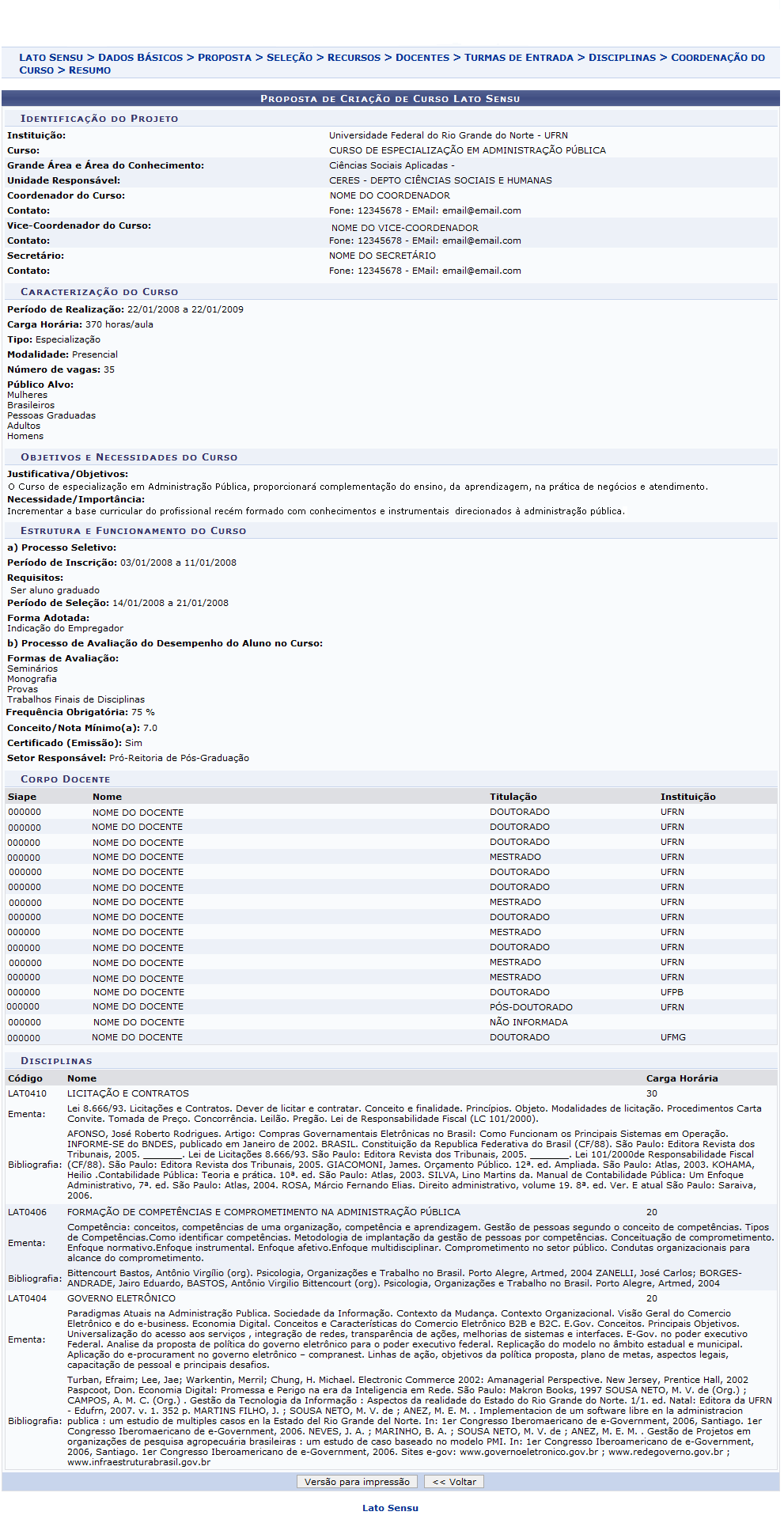Viewport: 784px width, 1523px height.
Task: Select the Disciplinas section heading
Action: click(56, 1061)
